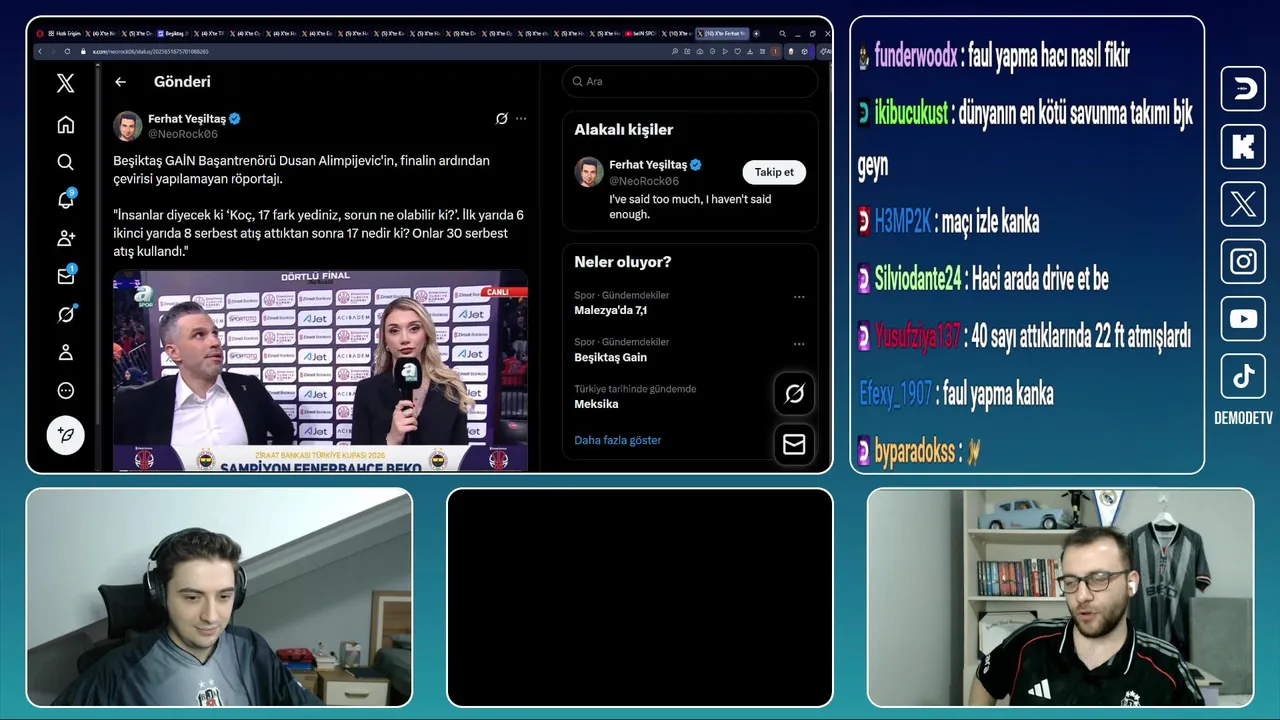The height and width of the screenshot is (720, 1280).
Task: Open the Notifications bell icon
Action: click(66, 199)
